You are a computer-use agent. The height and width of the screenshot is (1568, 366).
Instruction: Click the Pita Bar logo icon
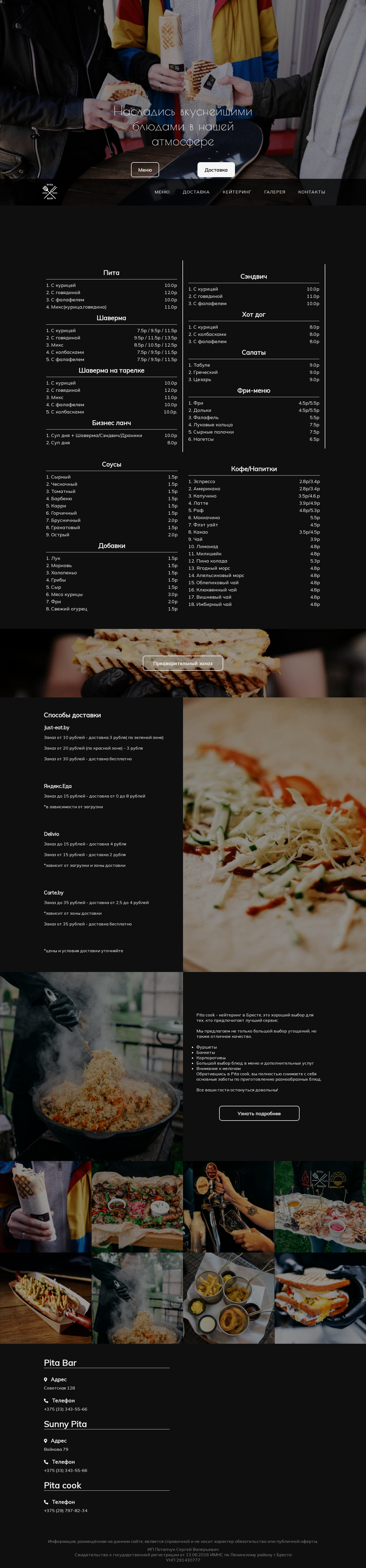point(50,192)
